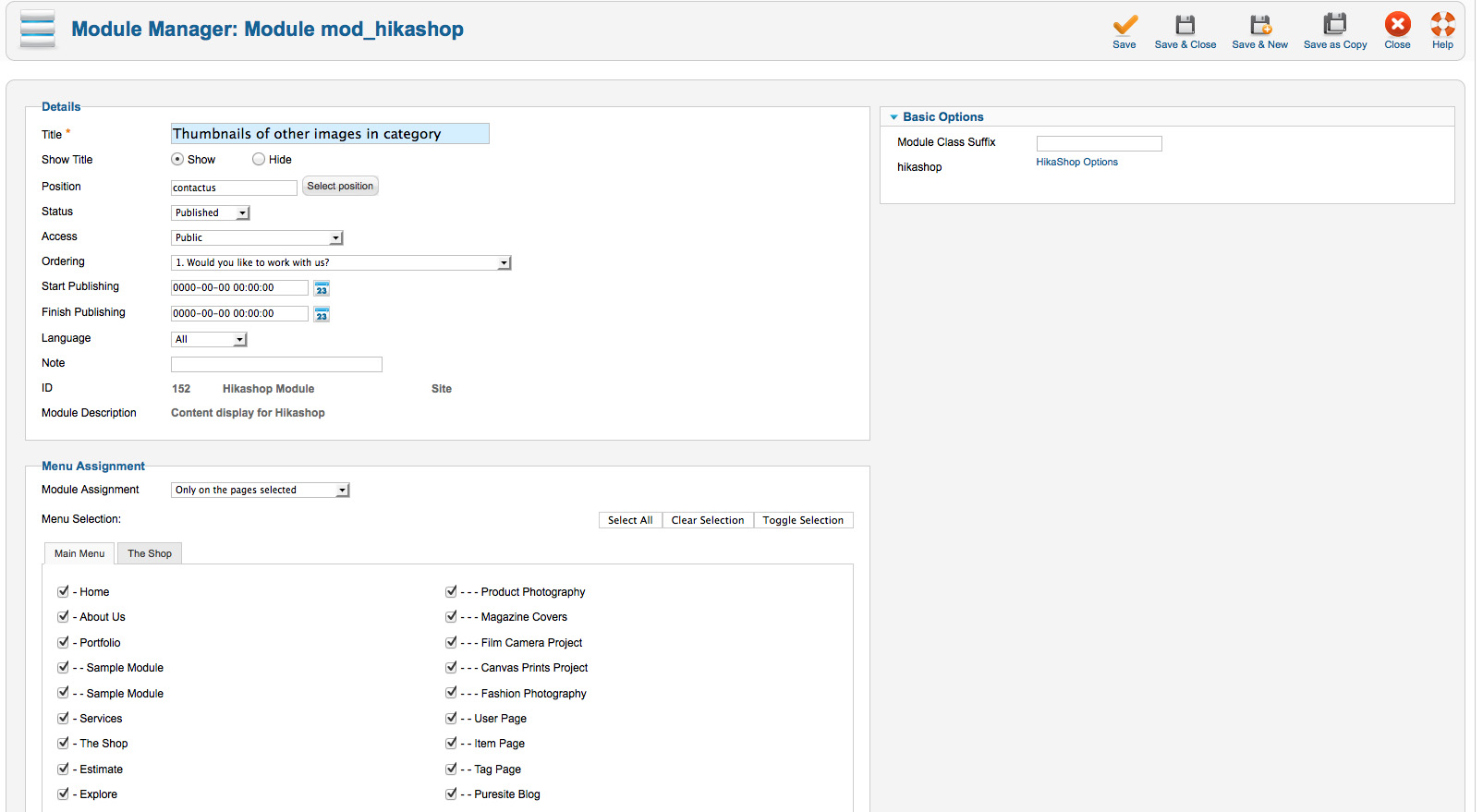
Task: Open the Language dropdown showing All
Action: (x=209, y=339)
